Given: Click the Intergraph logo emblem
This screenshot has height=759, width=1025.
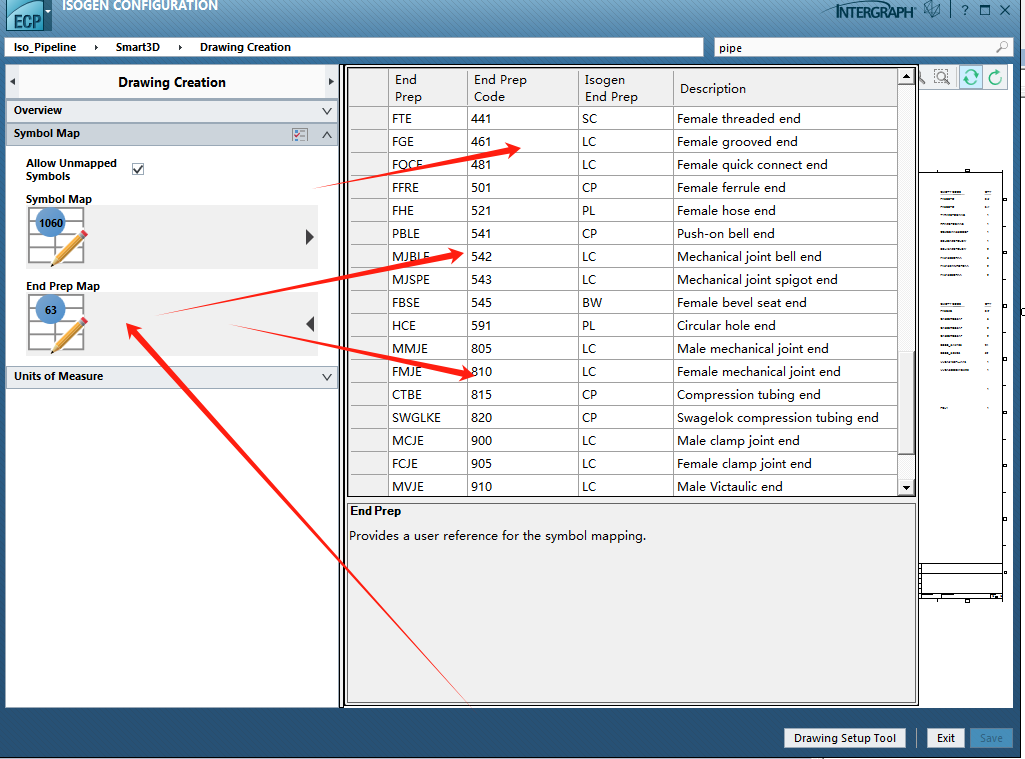Looking at the screenshot, I should click(x=932, y=10).
